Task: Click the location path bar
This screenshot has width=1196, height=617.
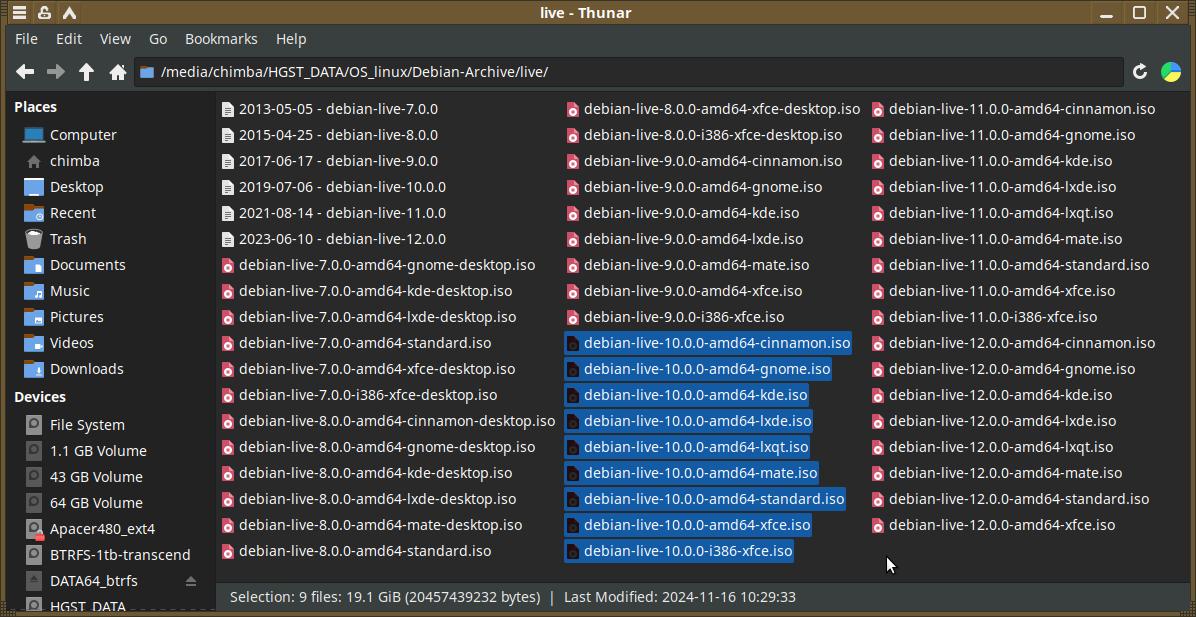Action: click(629, 72)
